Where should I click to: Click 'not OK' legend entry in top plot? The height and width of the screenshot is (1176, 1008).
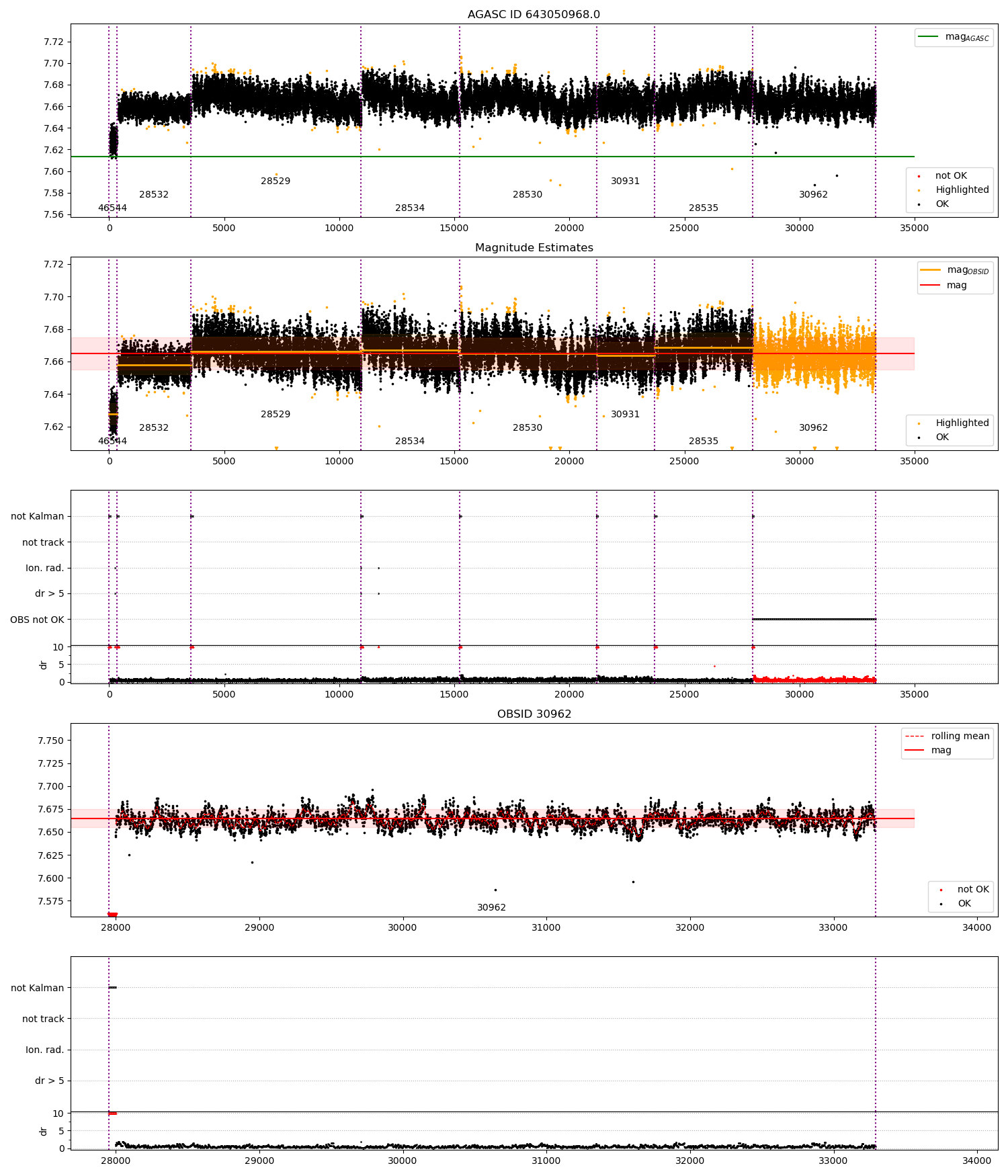(943, 175)
